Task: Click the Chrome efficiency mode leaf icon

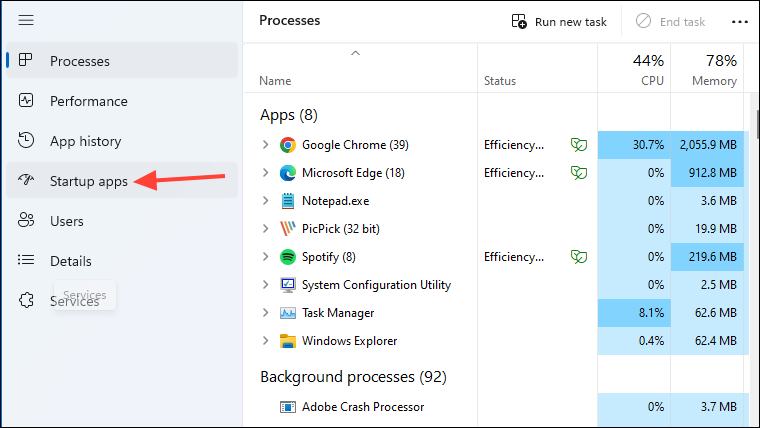Action: (578, 145)
